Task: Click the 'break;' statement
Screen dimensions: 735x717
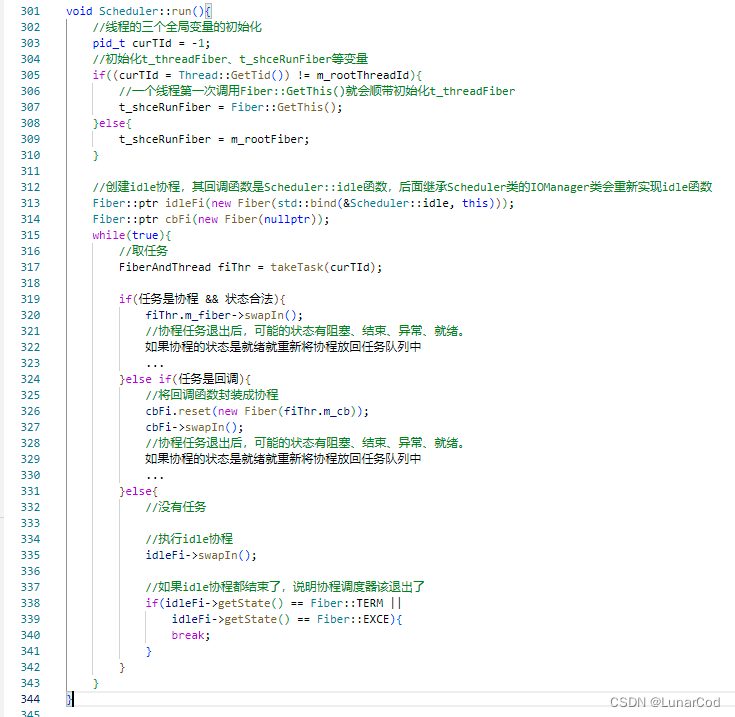Action: pyautogui.click(x=191, y=635)
